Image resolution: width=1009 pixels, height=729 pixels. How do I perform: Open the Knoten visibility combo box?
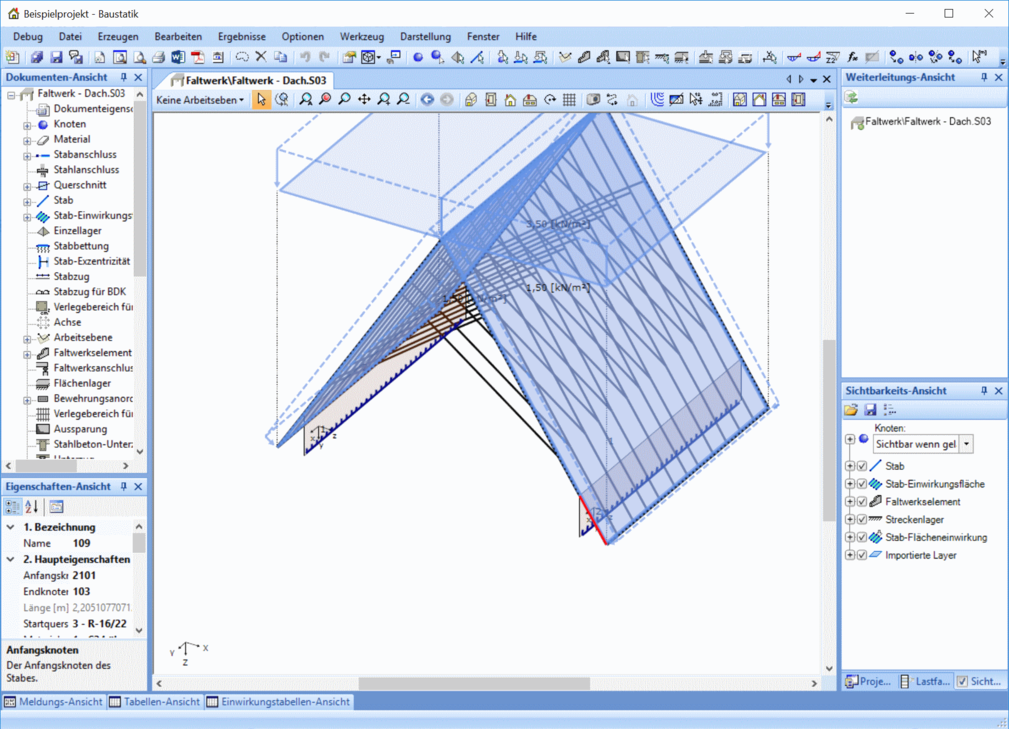pos(966,444)
